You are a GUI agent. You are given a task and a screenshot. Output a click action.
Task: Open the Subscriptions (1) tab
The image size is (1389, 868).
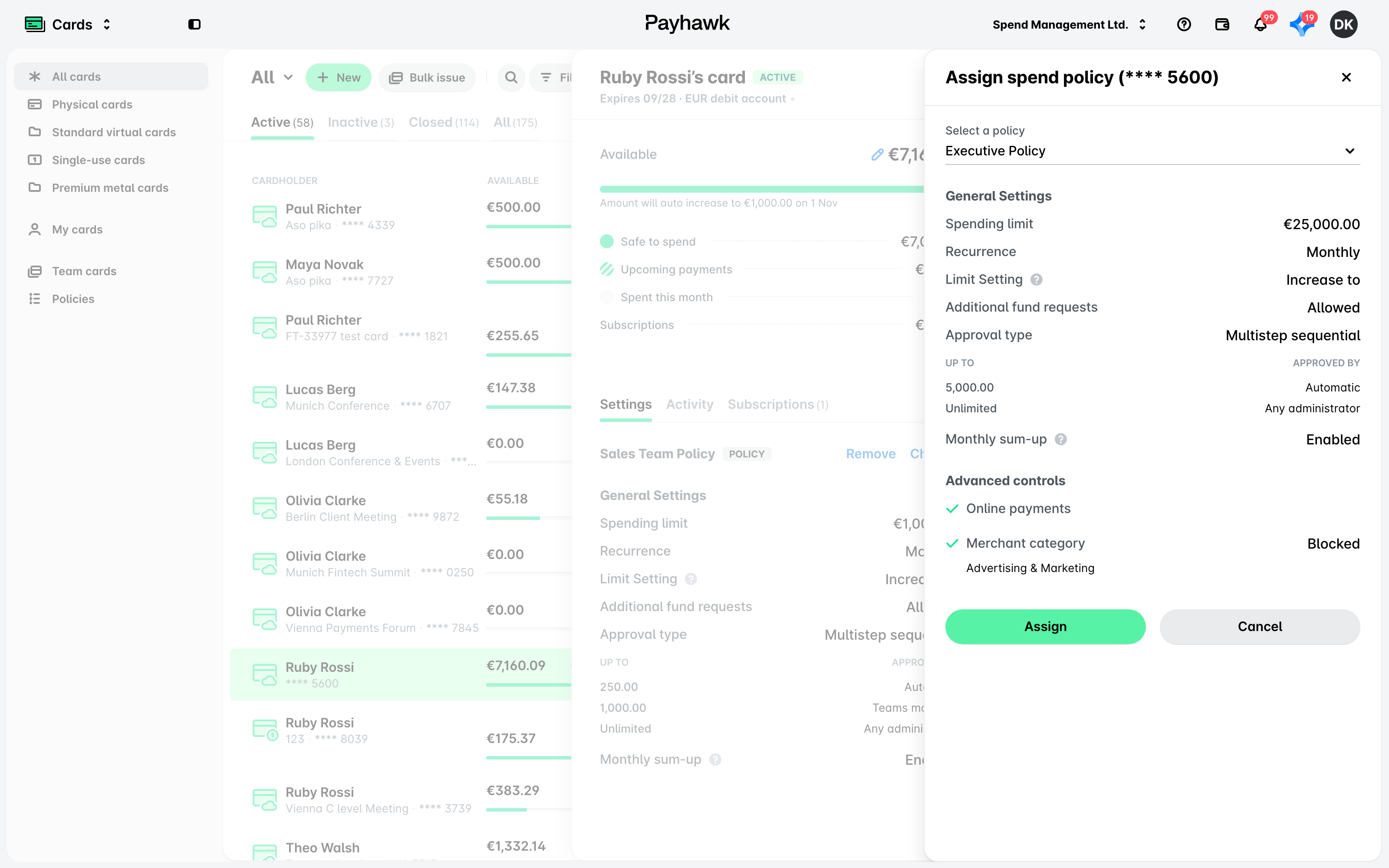(778, 405)
